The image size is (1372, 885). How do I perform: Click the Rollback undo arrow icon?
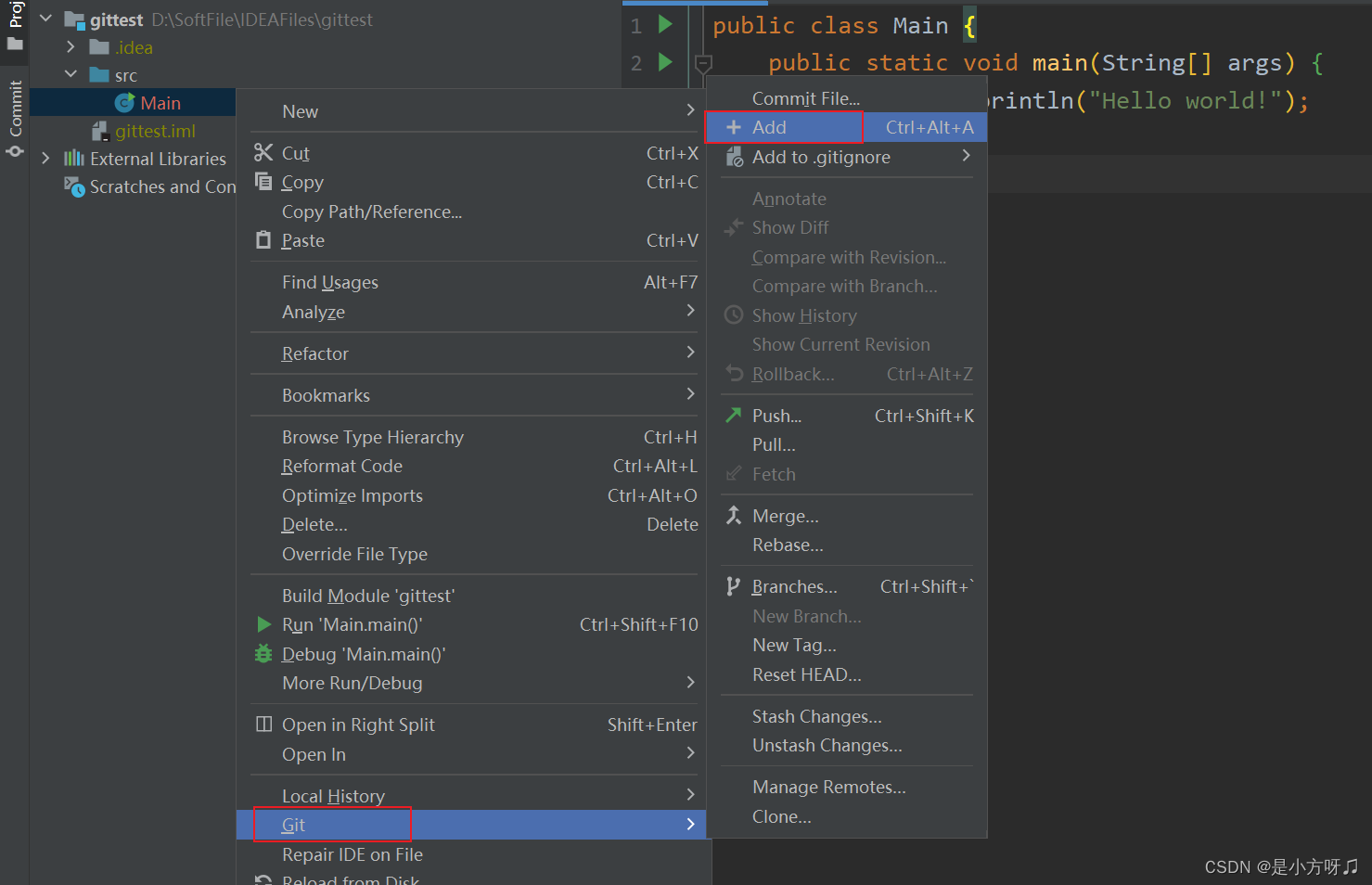tap(734, 373)
